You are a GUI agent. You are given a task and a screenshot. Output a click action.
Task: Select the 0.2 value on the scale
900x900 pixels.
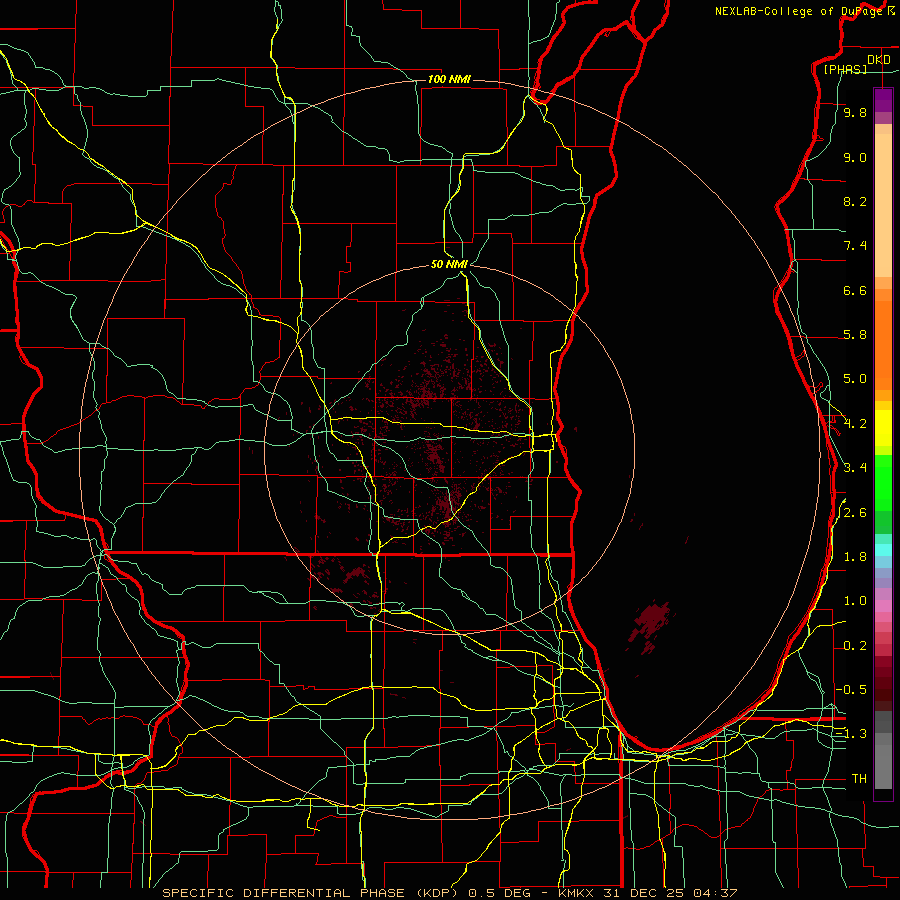pyautogui.click(x=855, y=646)
